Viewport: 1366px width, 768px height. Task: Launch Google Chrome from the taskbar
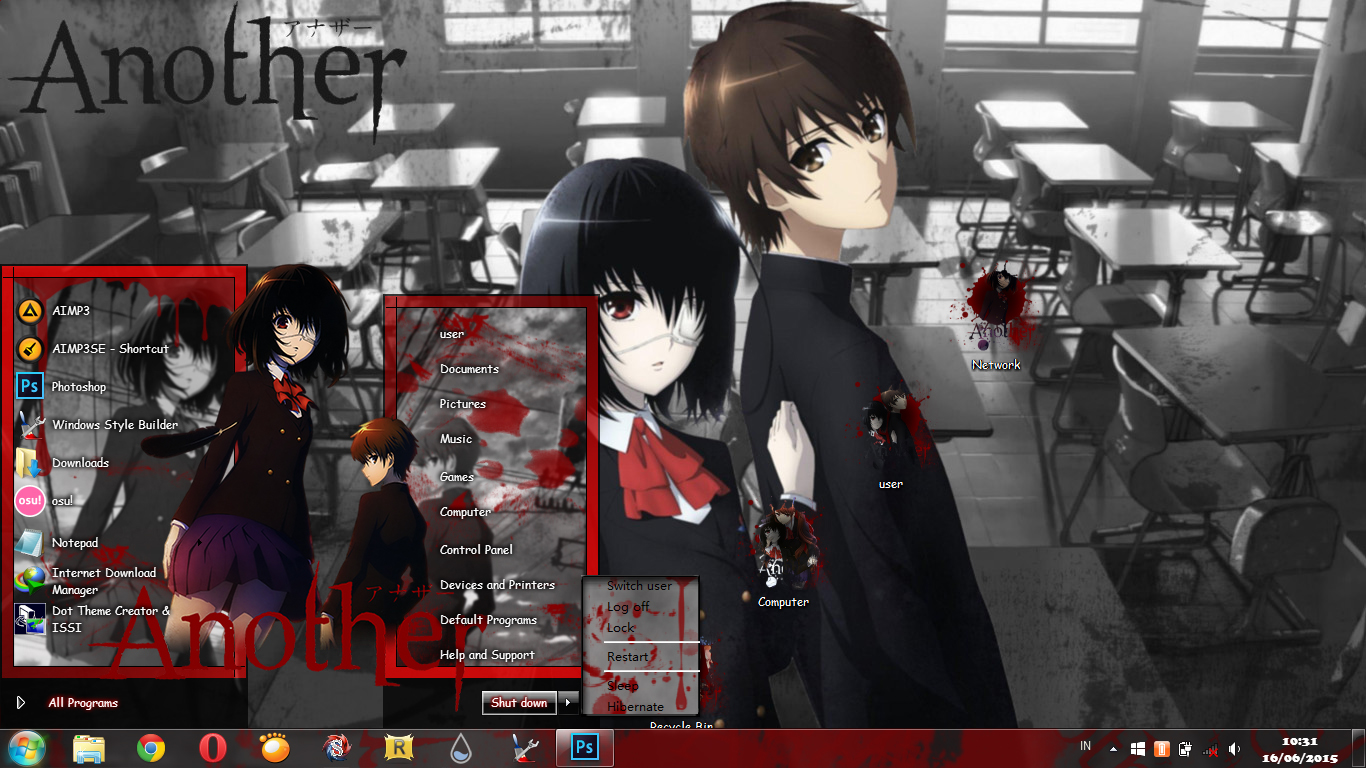(x=151, y=748)
